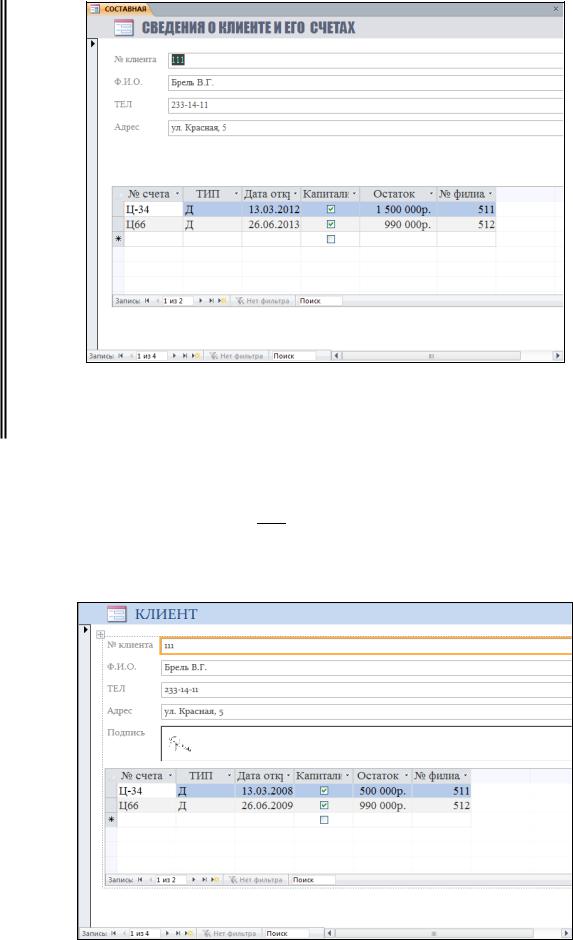Toggle capitalization checkbox for 13.03.2008 account
This screenshot has width=573, height=940.
[x=324, y=791]
